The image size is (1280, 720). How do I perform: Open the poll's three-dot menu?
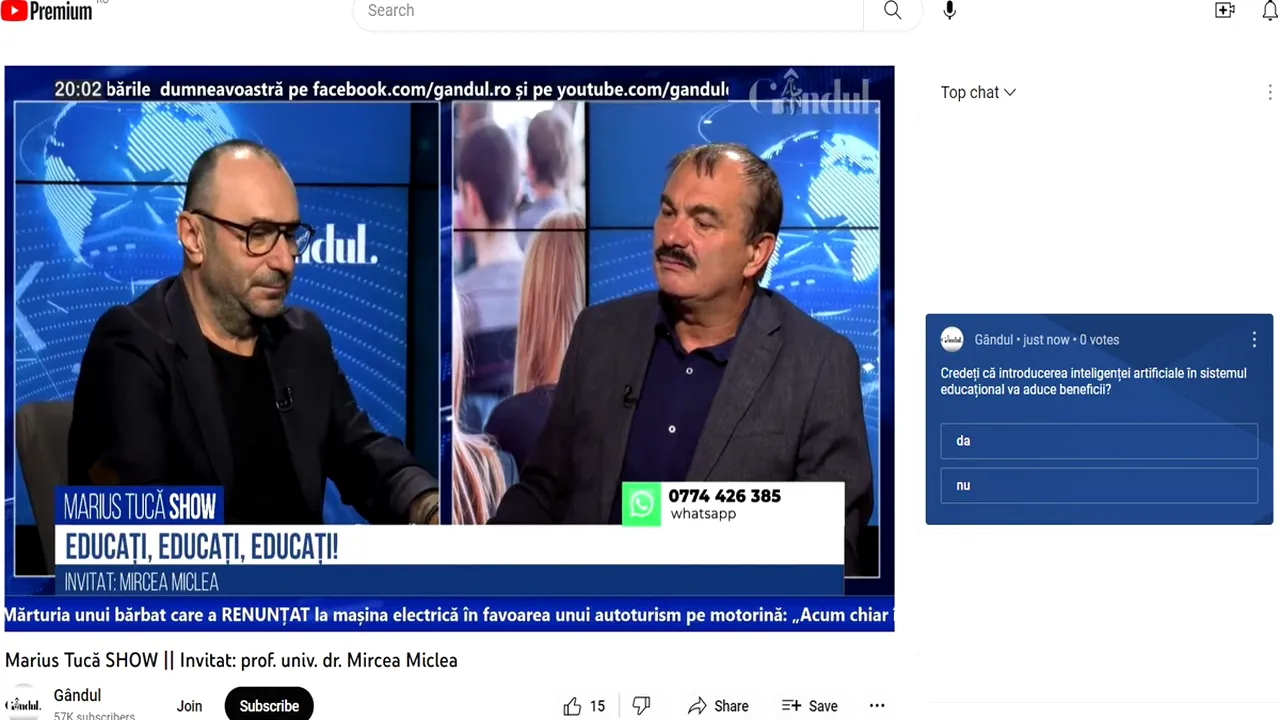point(1254,340)
